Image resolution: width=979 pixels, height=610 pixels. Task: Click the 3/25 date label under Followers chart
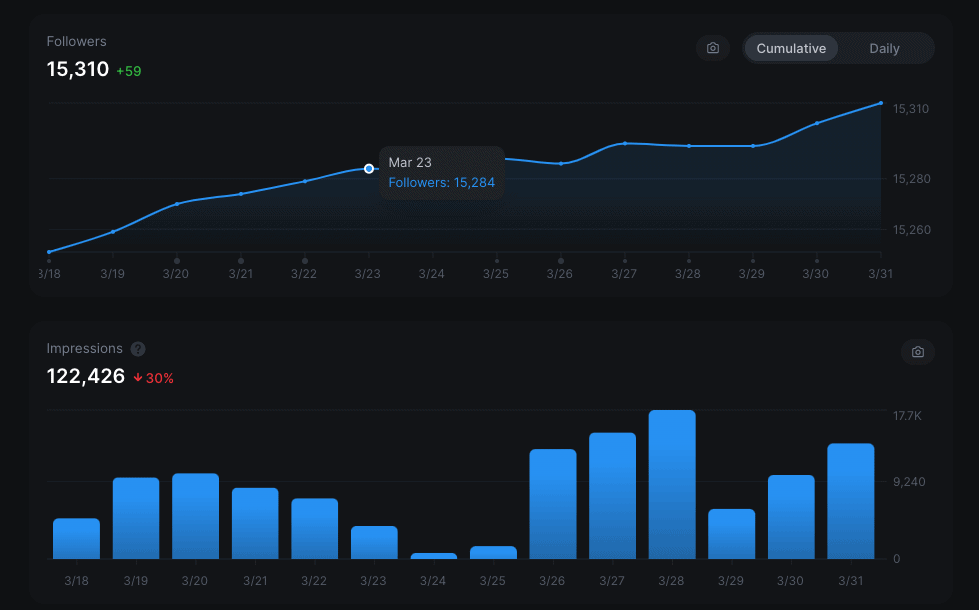coord(496,273)
